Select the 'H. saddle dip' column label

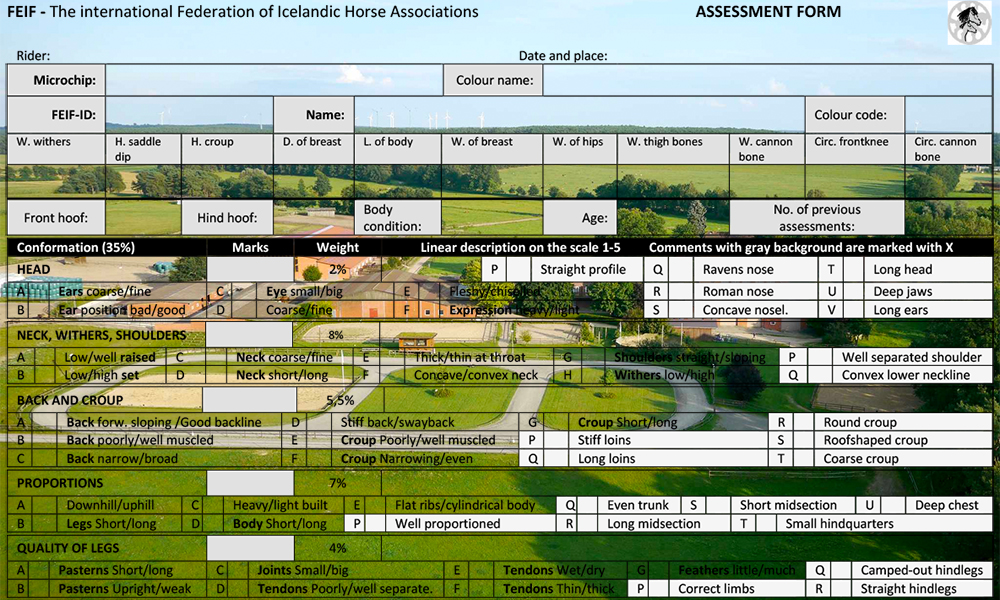(x=138, y=149)
